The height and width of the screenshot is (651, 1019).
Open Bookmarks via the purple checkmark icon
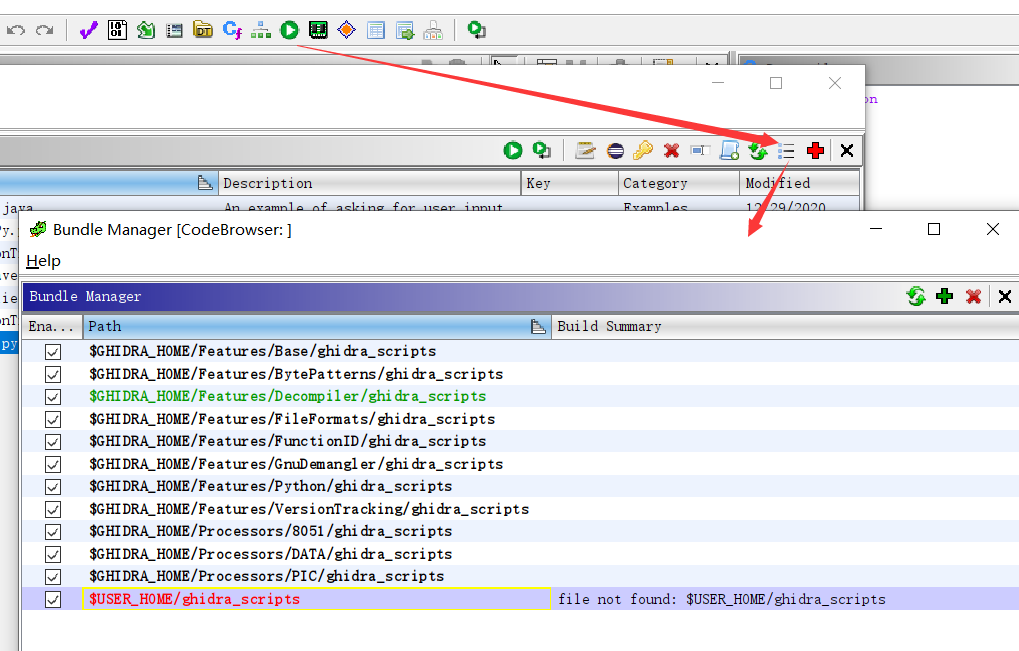pyautogui.click(x=88, y=30)
